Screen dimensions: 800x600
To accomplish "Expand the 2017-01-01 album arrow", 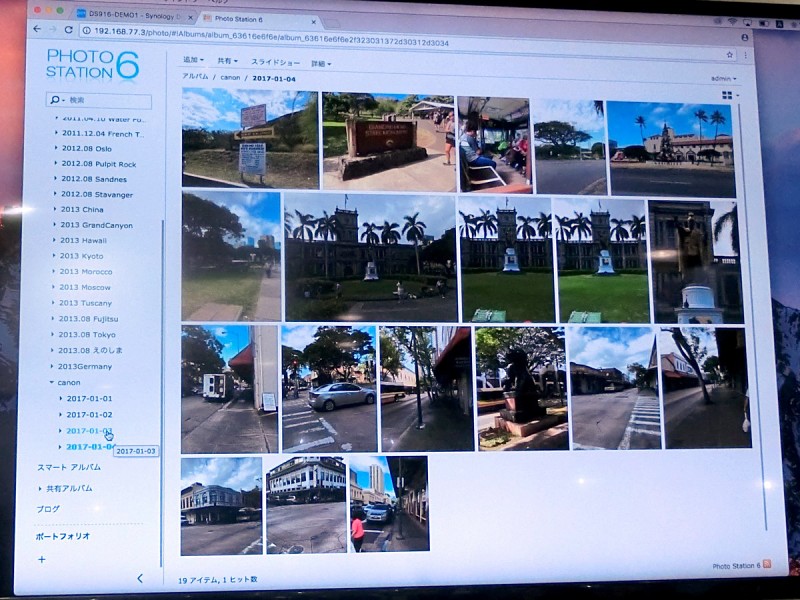I will pos(60,398).
